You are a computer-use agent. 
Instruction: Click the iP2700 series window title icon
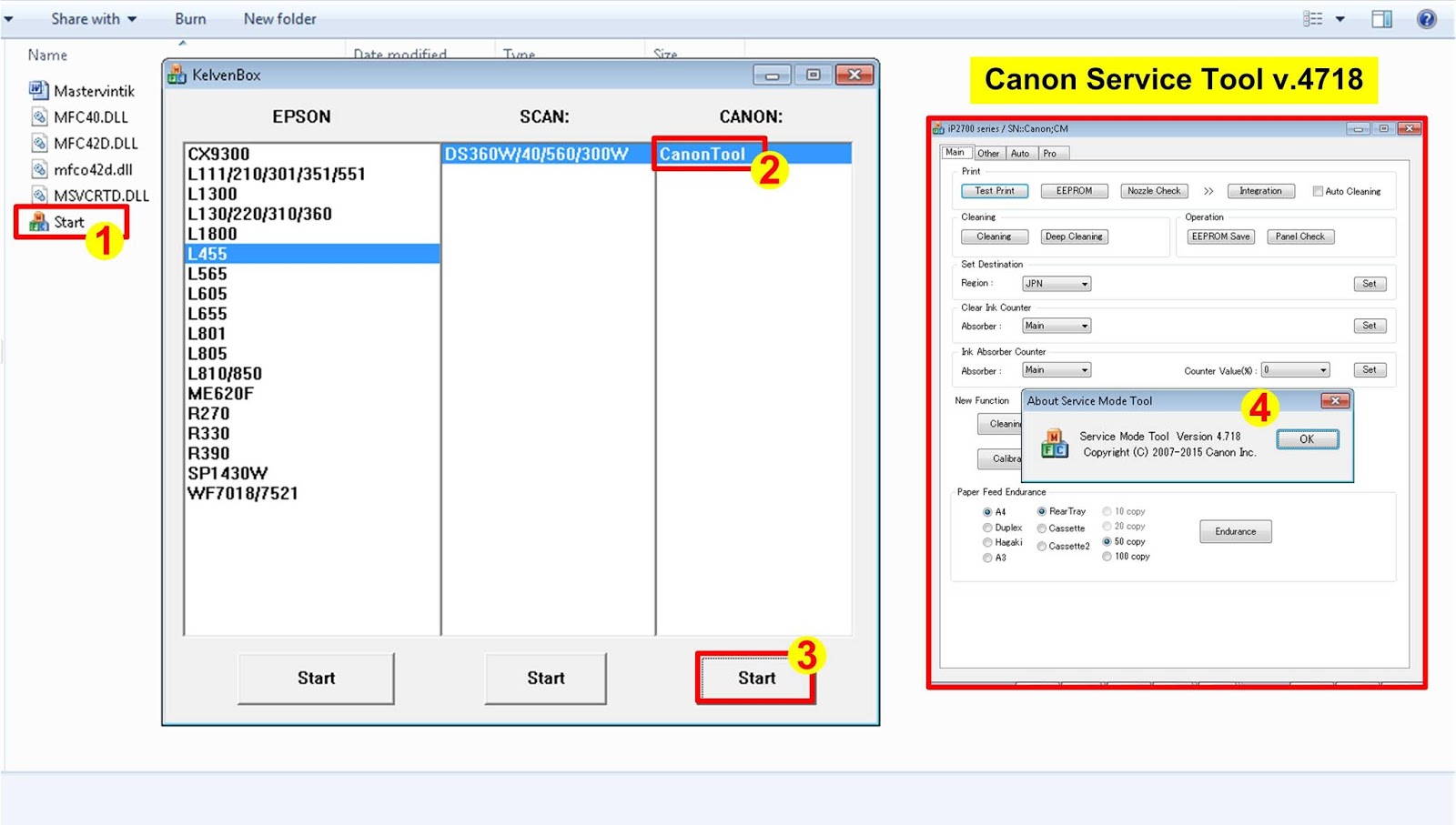(x=938, y=128)
